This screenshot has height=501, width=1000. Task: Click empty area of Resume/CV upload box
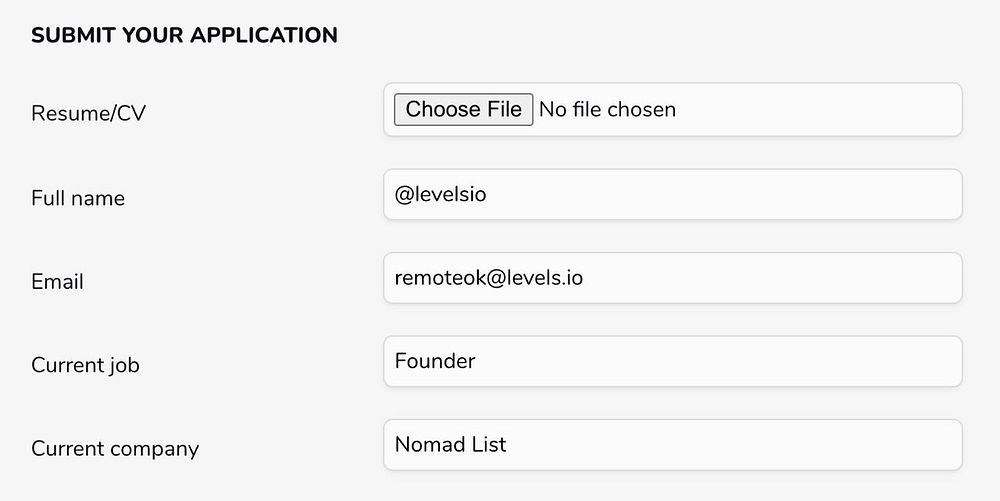pyautogui.click(x=820, y=109)
